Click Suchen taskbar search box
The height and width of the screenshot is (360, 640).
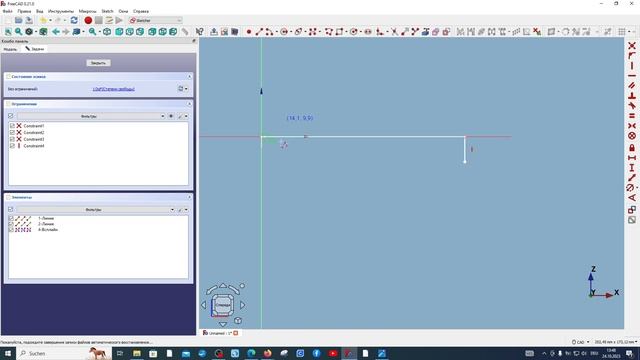click(63, 353)
